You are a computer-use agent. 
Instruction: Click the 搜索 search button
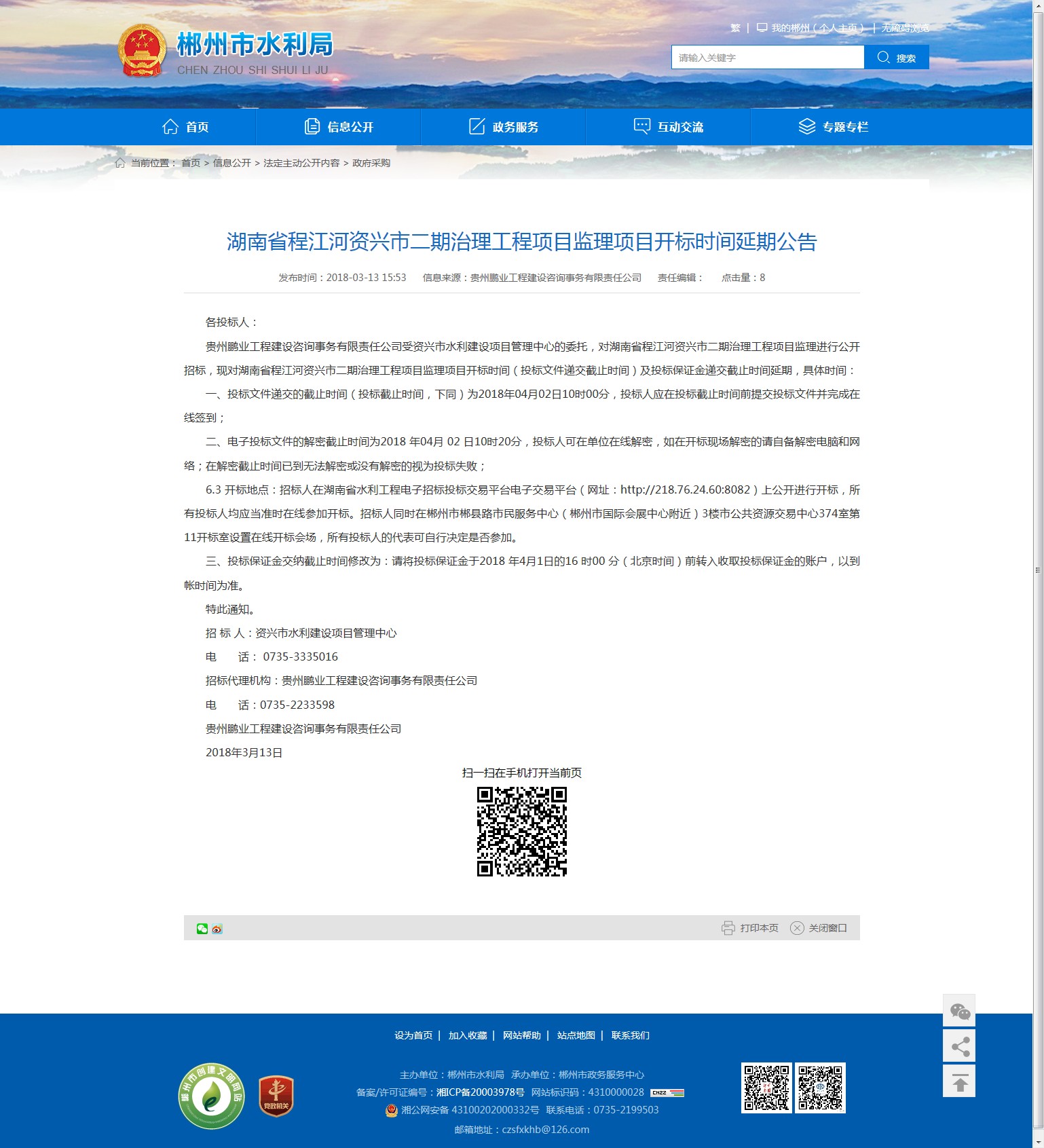click(897, 58)
